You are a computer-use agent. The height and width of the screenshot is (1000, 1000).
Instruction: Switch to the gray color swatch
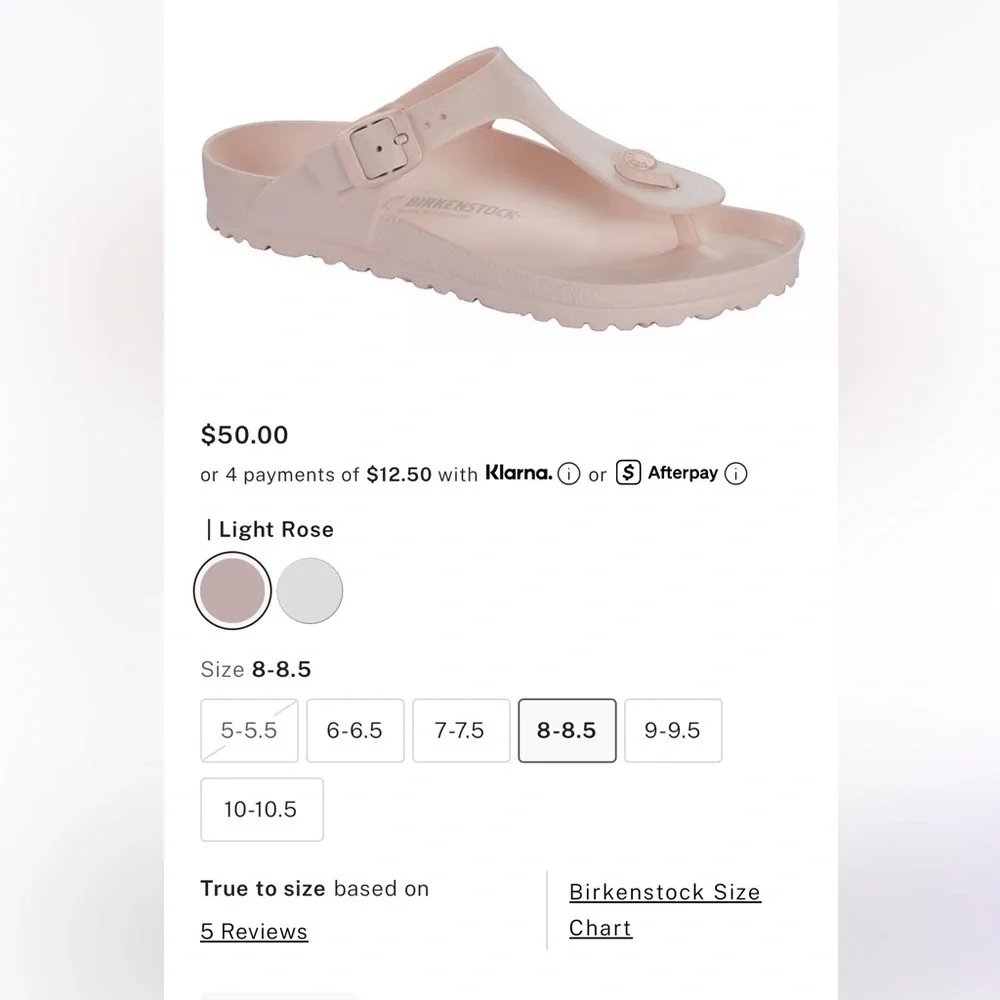click(310, 590)
